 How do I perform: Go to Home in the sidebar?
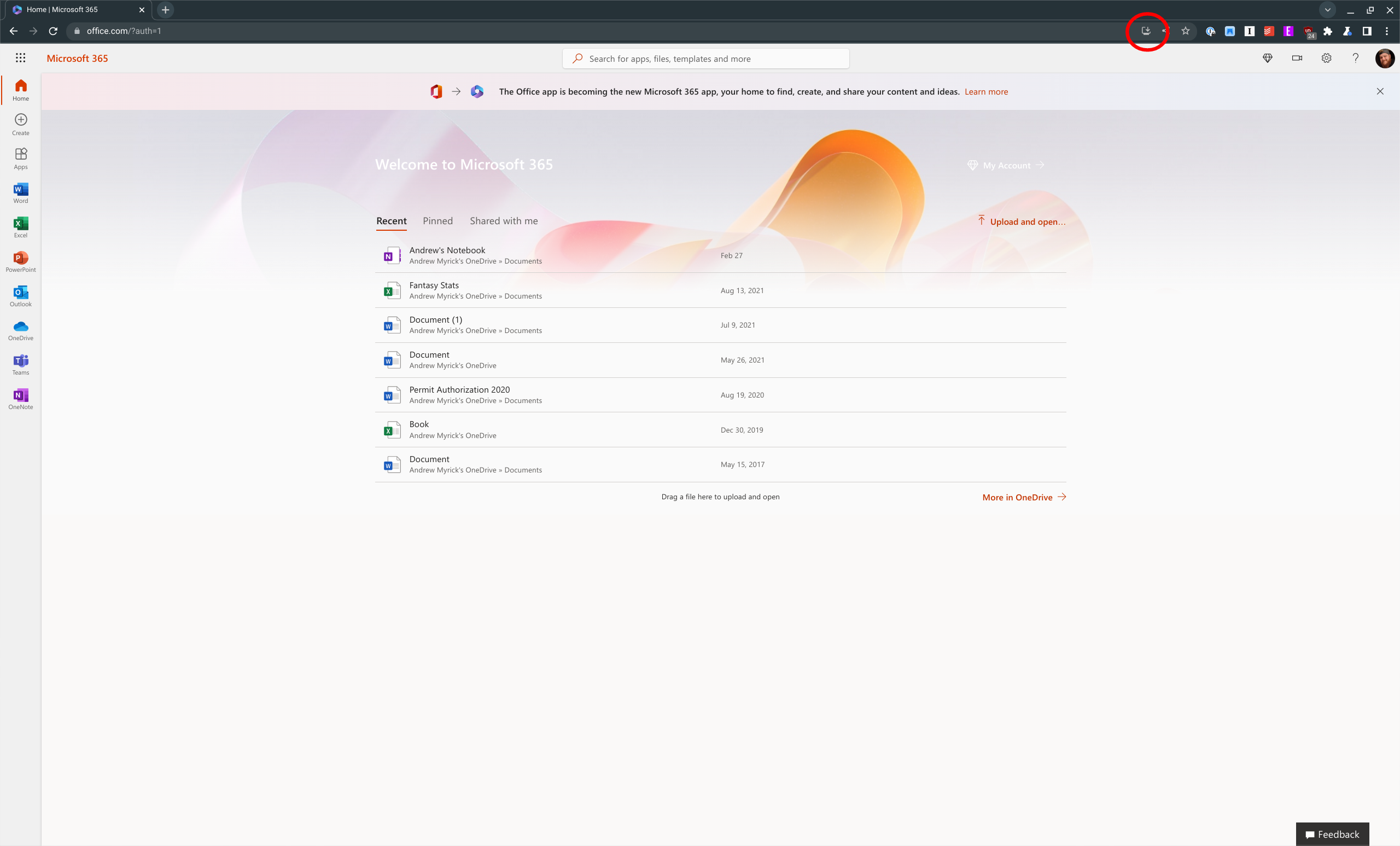pyautogui.click(x=21, y=90)
